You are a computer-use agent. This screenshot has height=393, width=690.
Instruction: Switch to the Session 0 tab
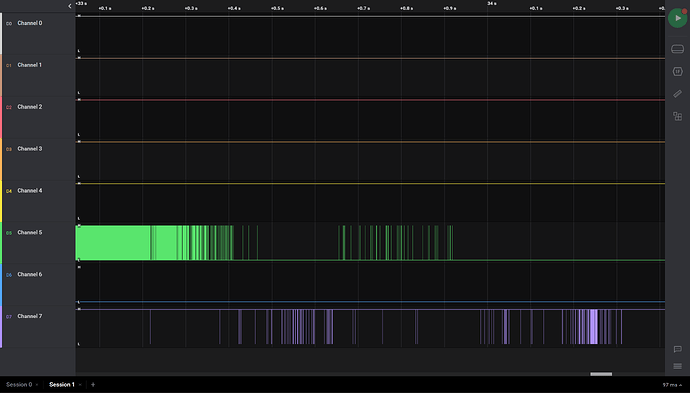coord(19,385)
